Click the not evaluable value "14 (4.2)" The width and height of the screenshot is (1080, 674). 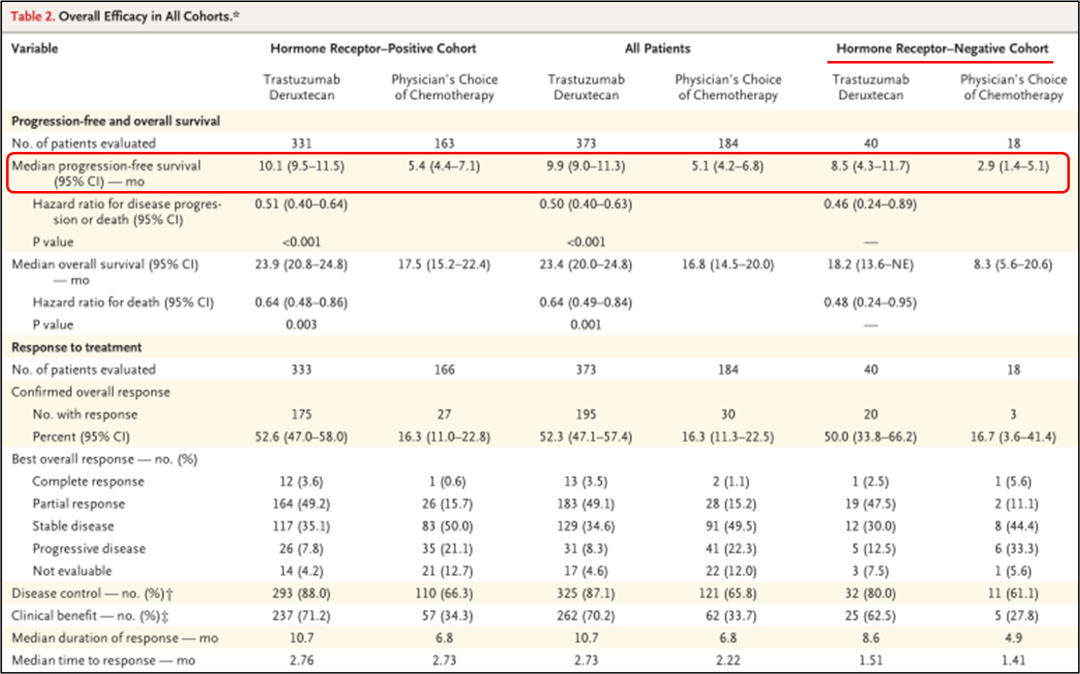pyautogui.click(x=301, y=571)
